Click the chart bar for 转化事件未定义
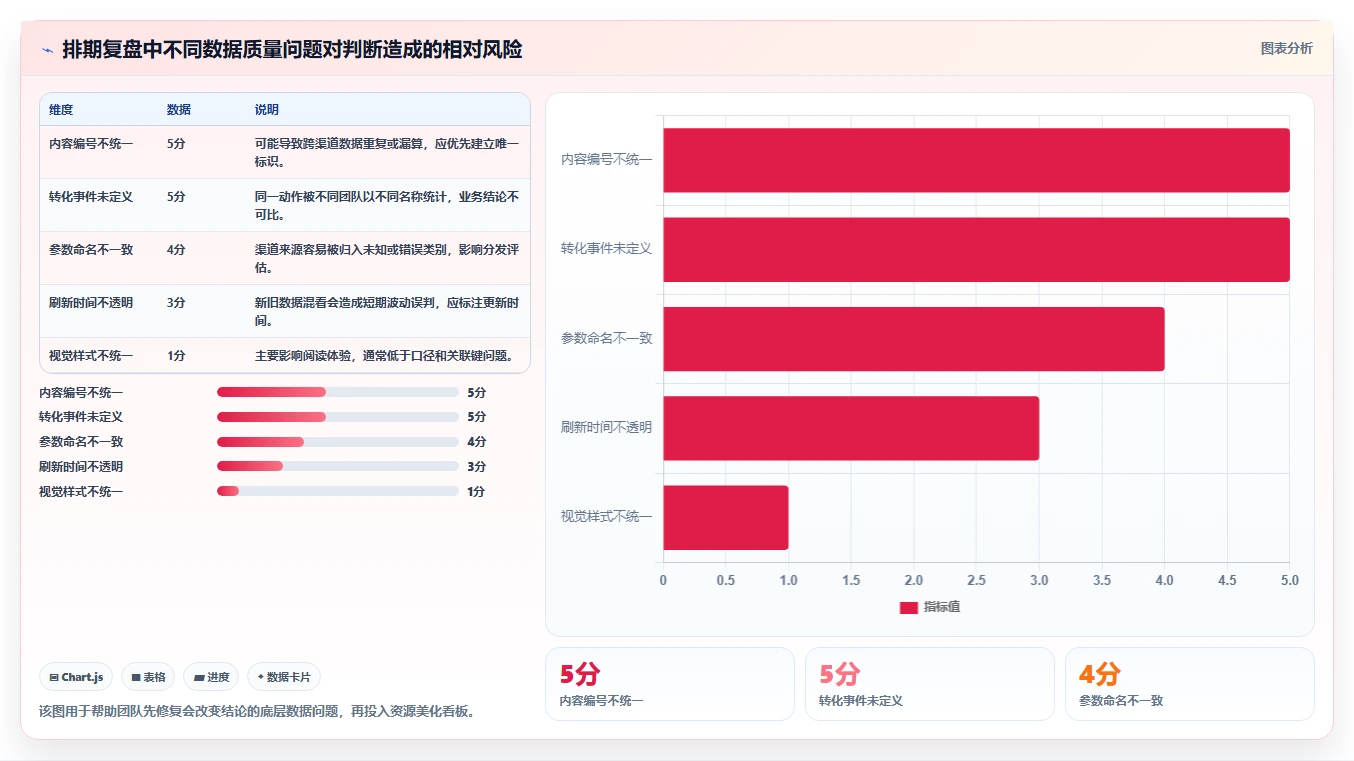 976,249
